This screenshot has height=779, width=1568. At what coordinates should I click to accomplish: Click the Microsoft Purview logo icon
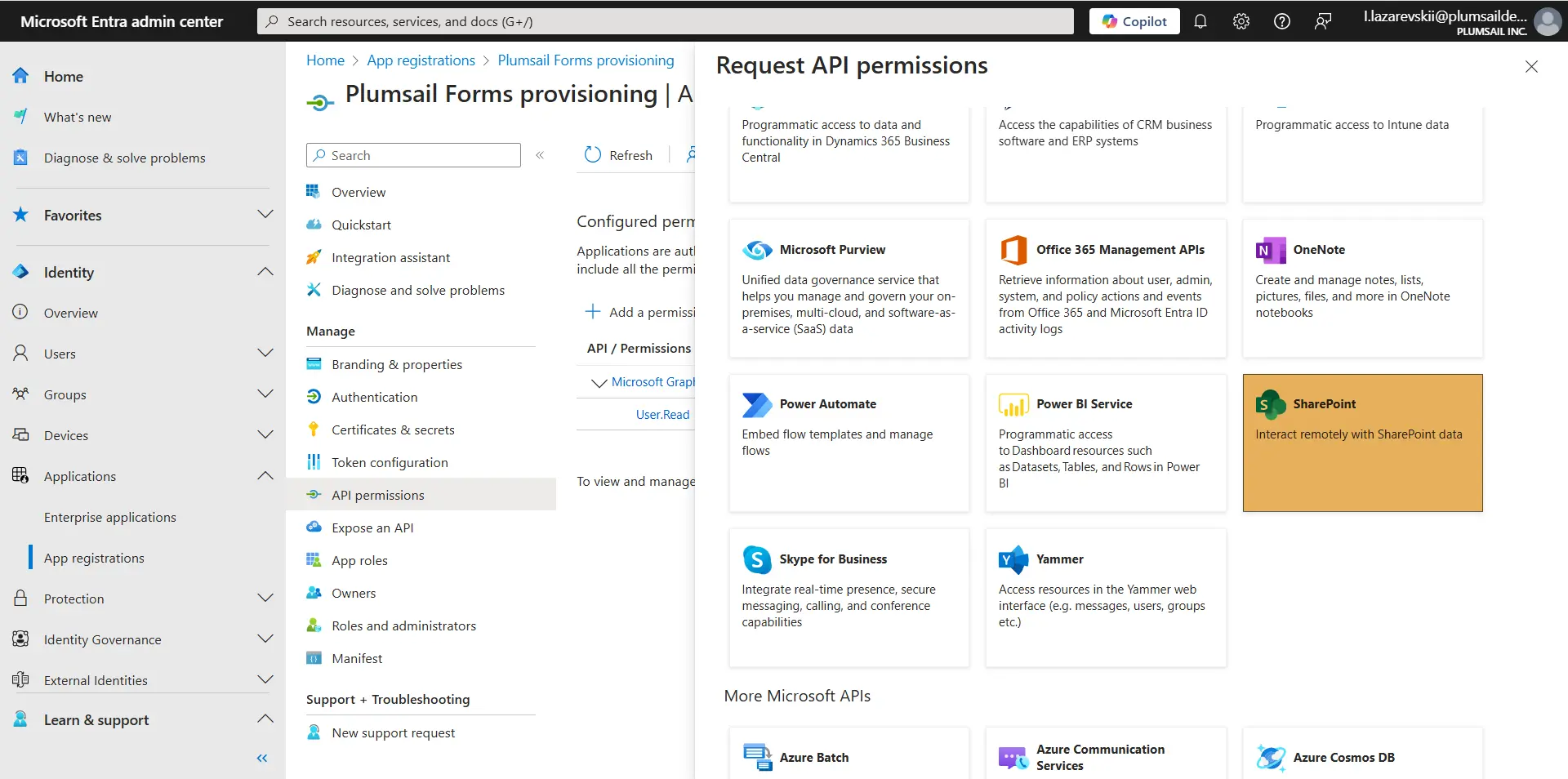coord(757,250)
